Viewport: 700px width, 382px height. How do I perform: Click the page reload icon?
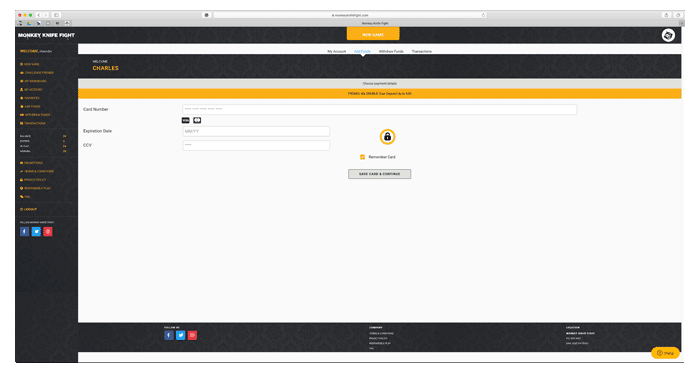click(x=483, y=15)
